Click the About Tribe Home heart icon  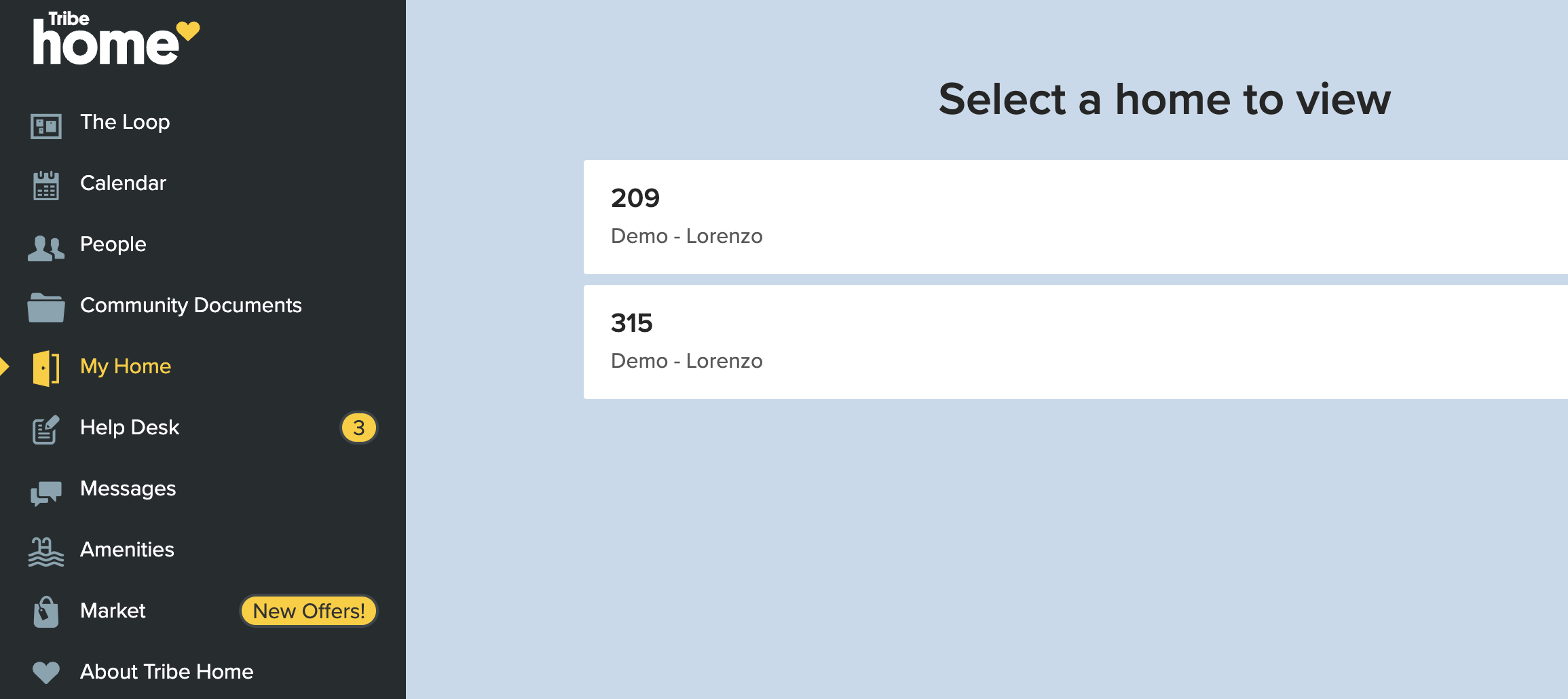(46, 673)
